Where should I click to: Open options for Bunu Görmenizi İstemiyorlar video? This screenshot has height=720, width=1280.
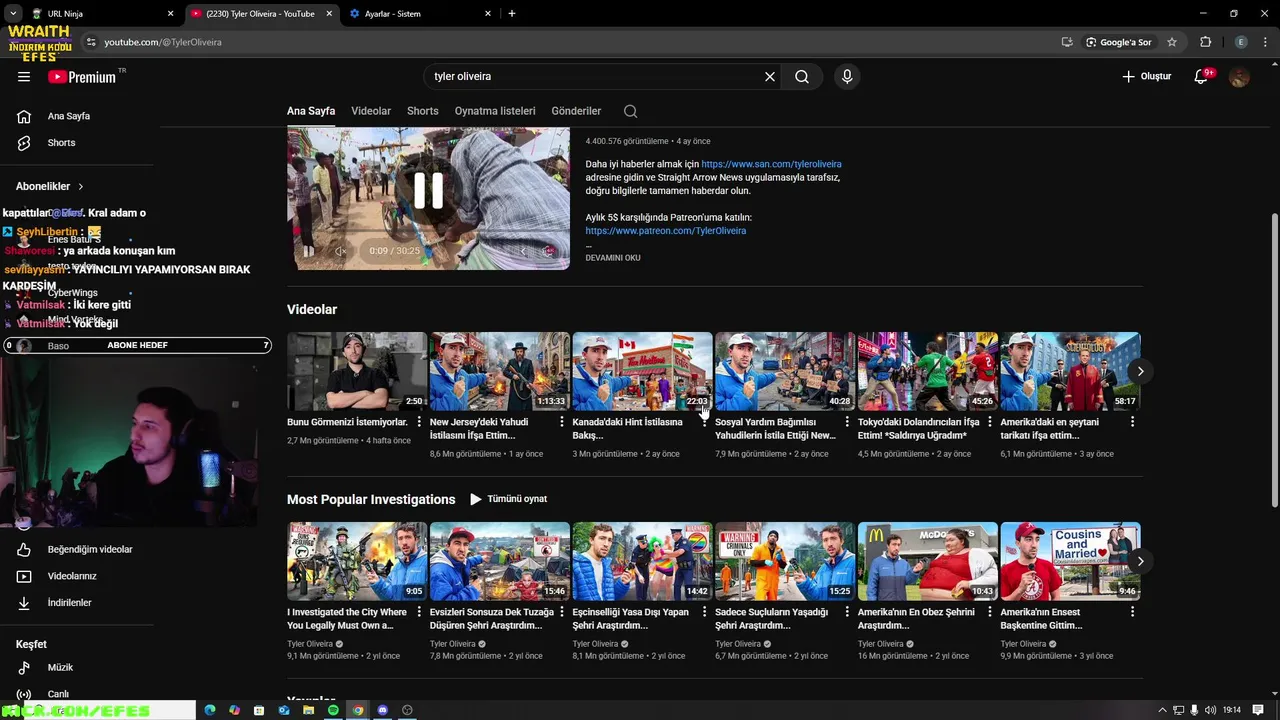419,422
